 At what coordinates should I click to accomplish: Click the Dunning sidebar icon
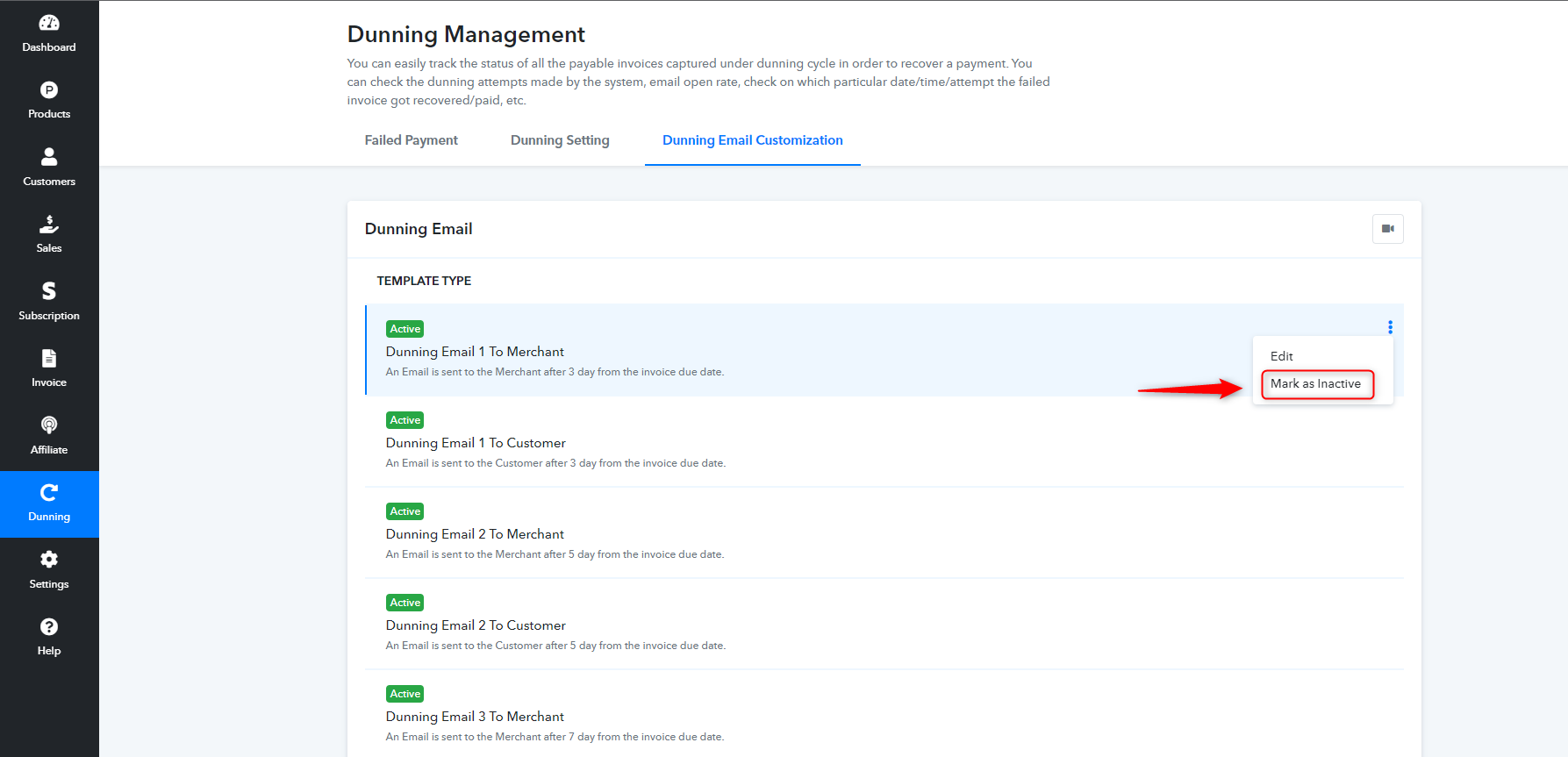pos(49,492)
